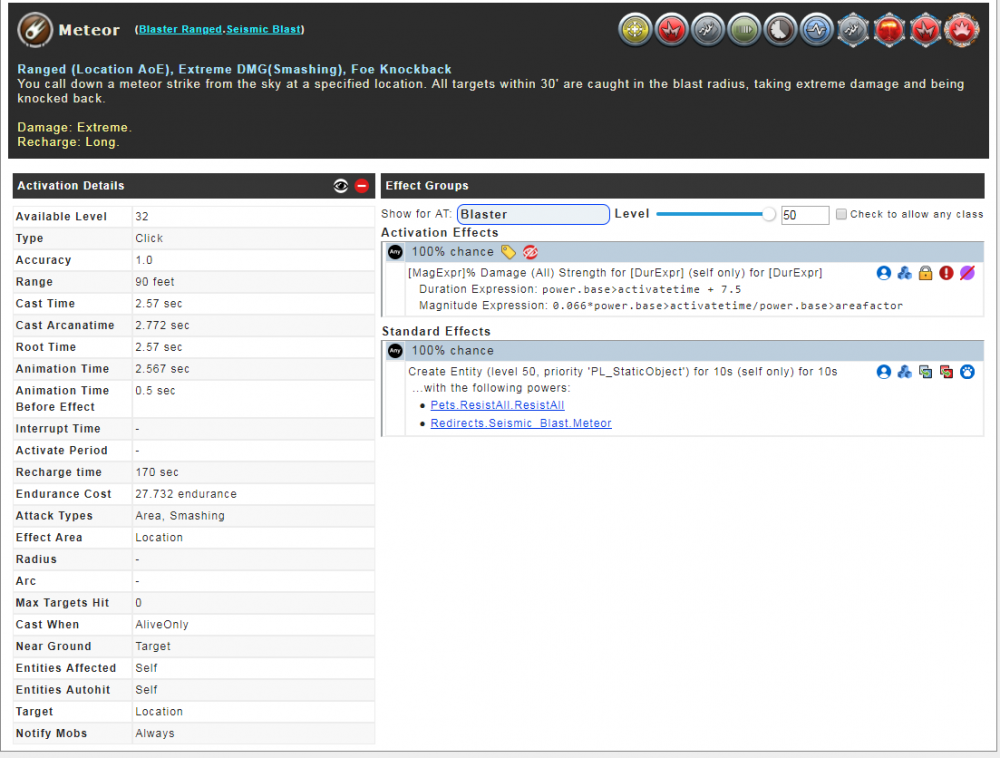The image size is (1000, 758).
Task: Click the red mushroom cloud set icon
Action: [x=889, y=30]
